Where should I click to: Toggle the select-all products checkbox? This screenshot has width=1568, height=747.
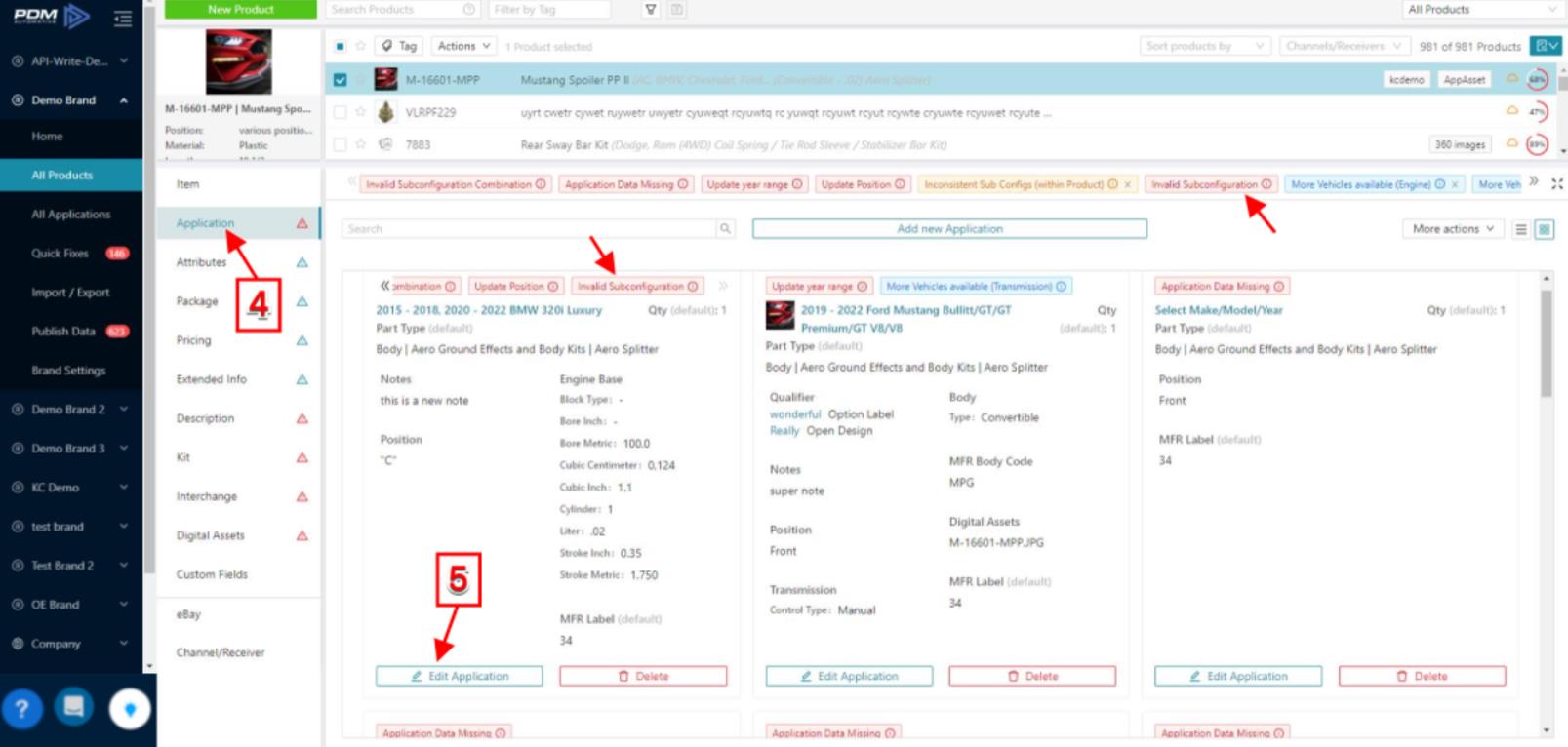click(x=340, y=46)
